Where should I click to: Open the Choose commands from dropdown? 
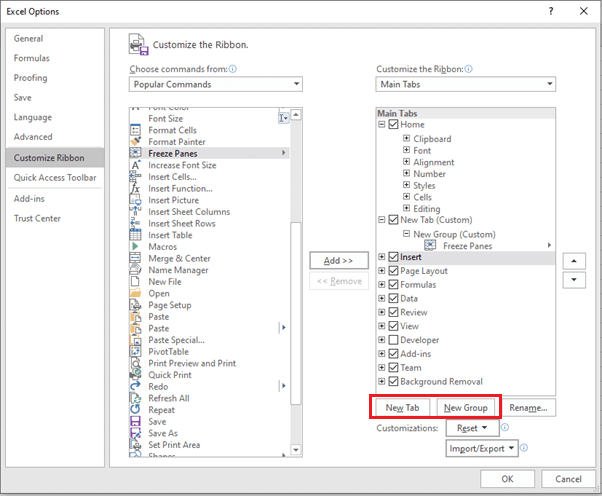pyautogui.click(x=216, y=84)
